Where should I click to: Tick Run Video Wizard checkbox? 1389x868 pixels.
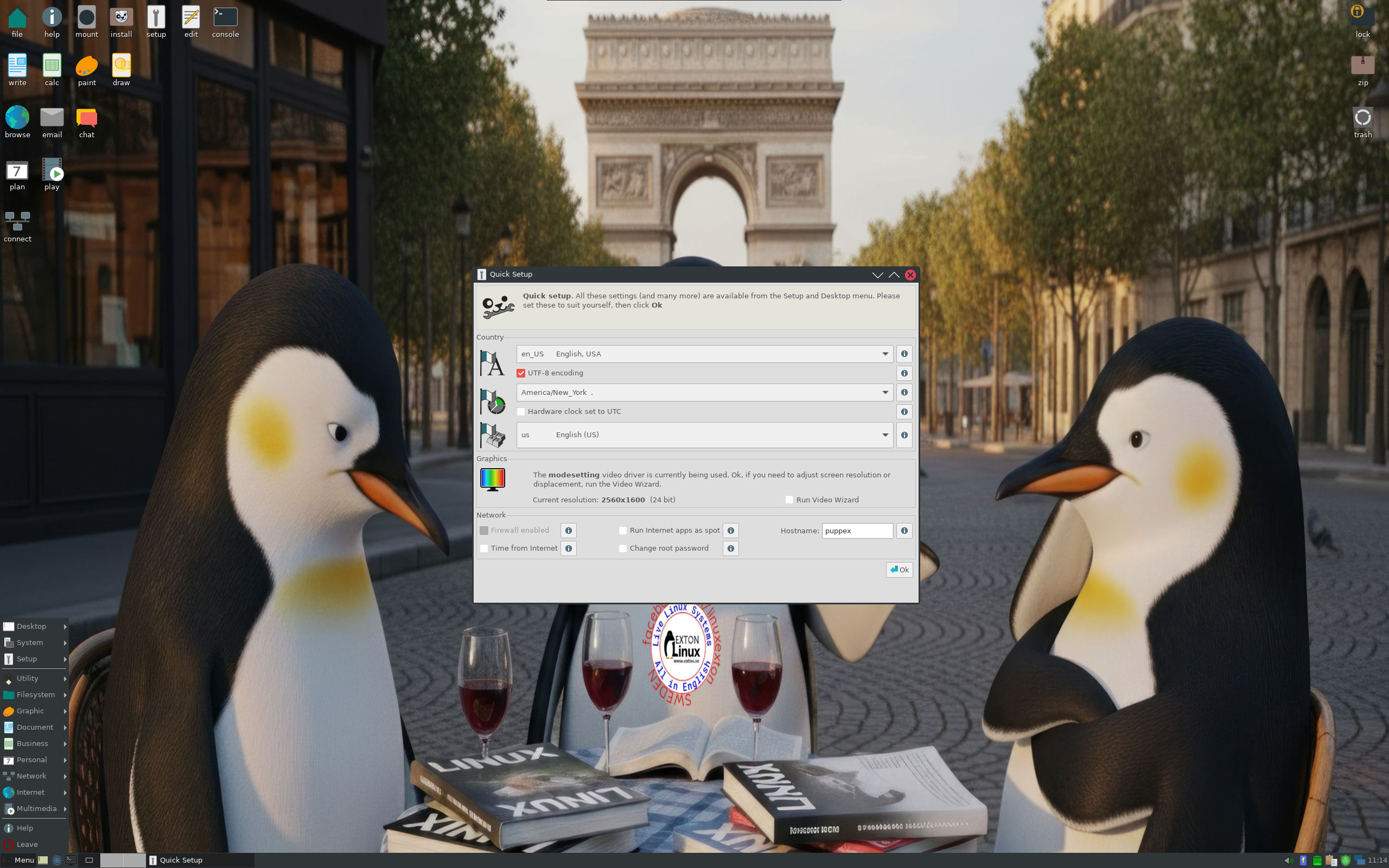pyautogui.click(x=789, y=500)
